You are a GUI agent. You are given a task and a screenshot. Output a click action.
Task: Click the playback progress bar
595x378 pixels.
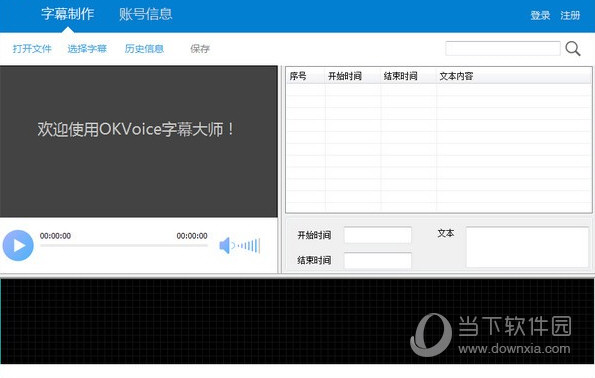pos(124,246)
